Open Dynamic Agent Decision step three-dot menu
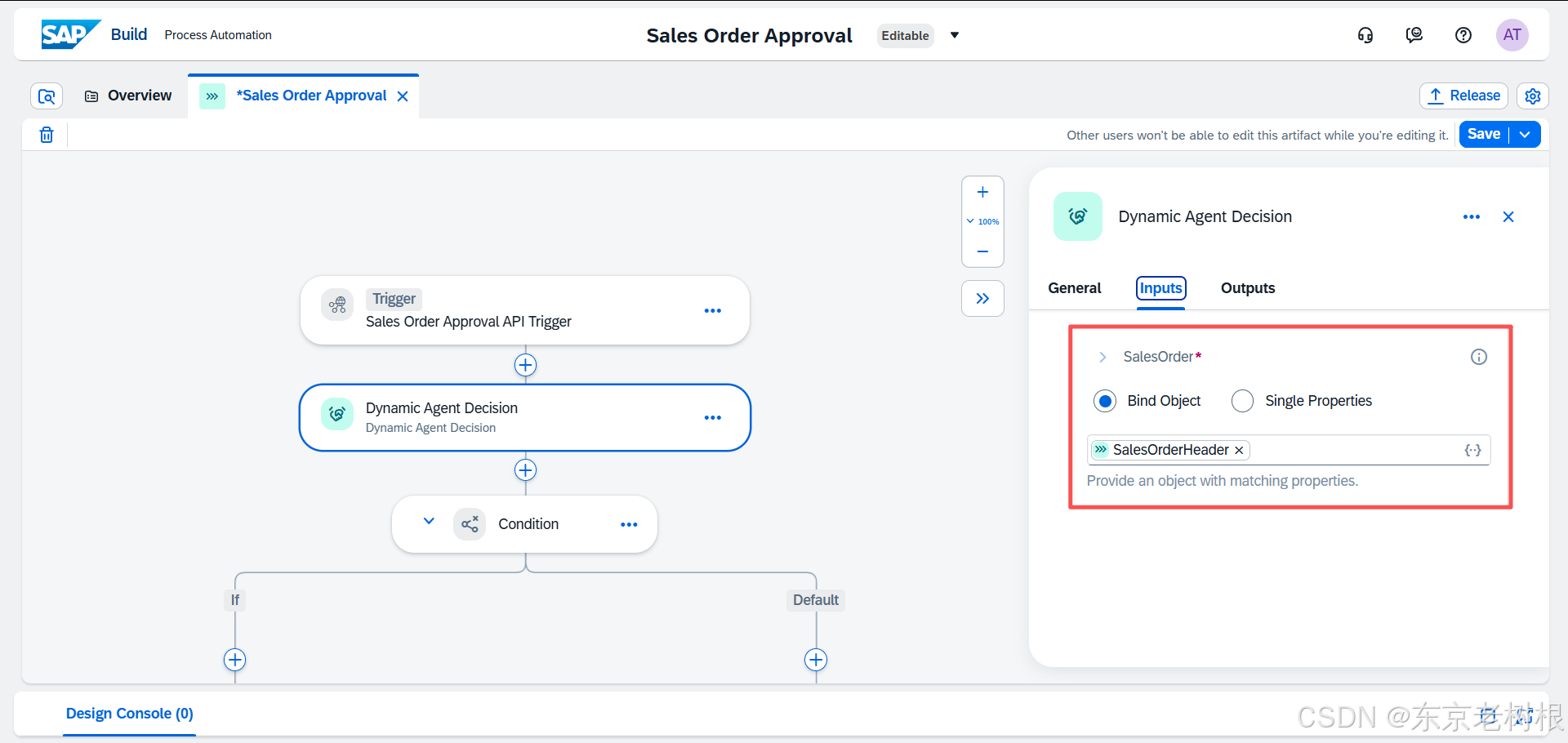This screenshot has width=1568, height=743. pyautogui.click(x=713, y=417)
